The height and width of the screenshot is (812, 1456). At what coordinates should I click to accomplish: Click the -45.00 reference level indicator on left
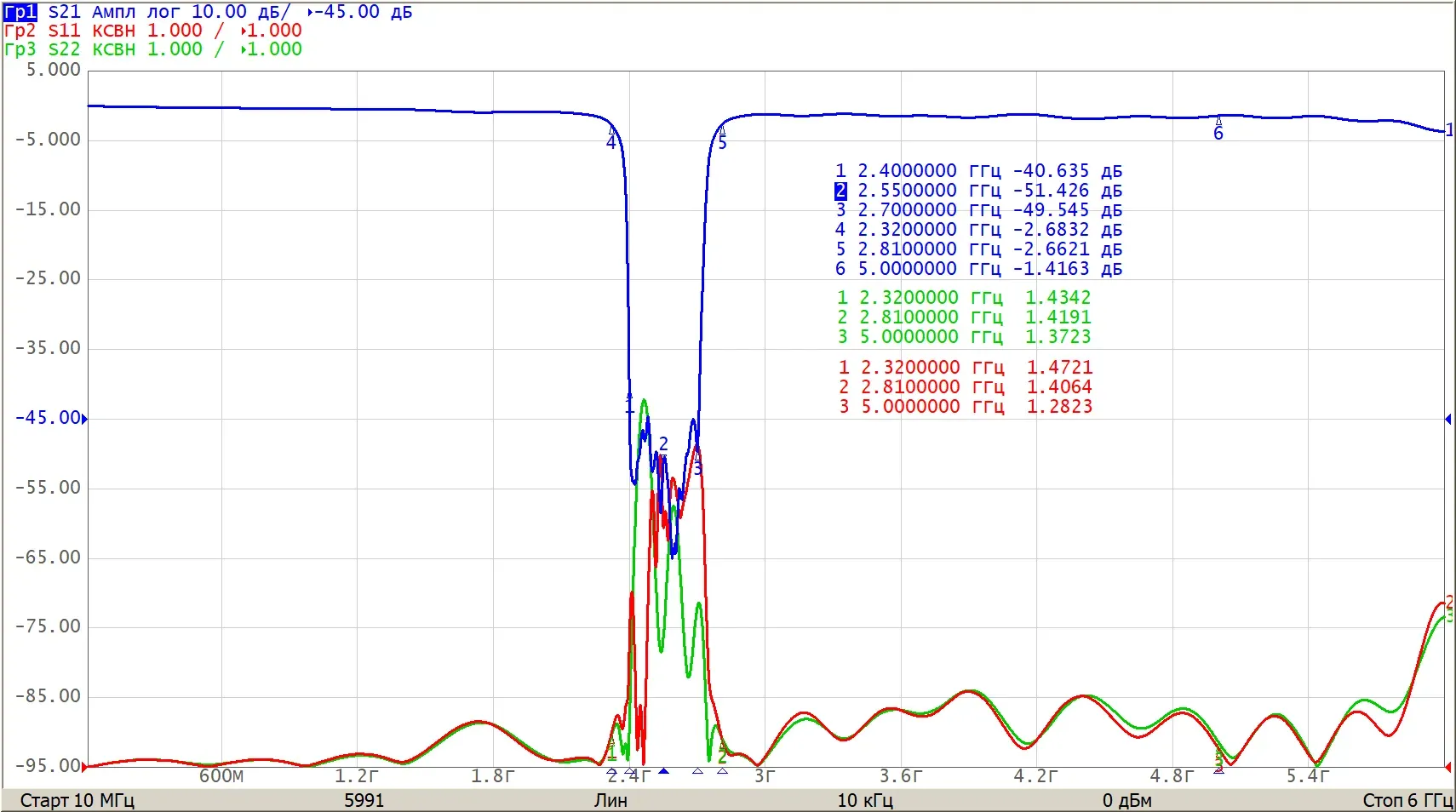point(51,418)
